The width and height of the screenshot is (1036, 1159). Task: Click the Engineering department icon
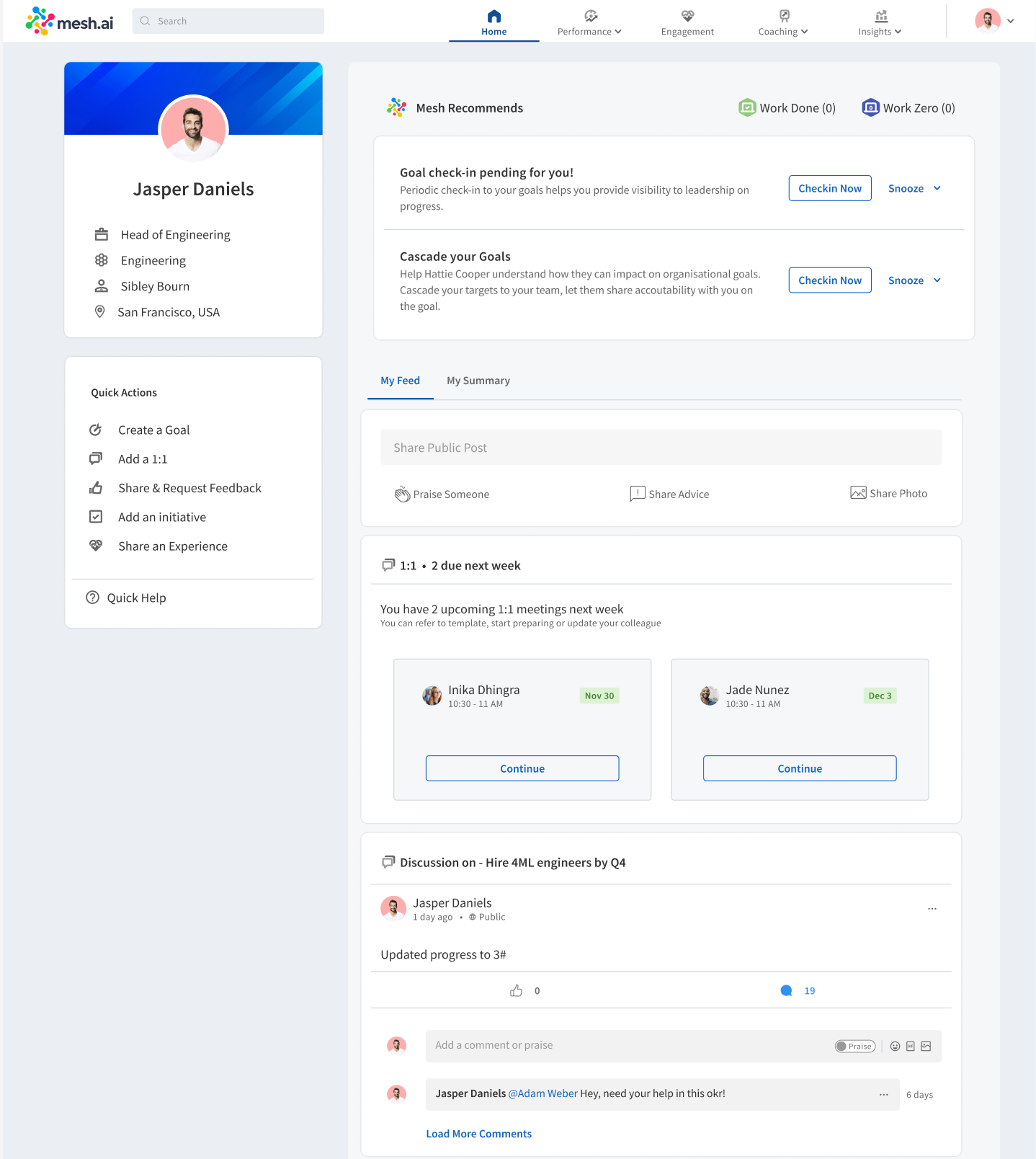pyautogui.click(x=102, y=259)
